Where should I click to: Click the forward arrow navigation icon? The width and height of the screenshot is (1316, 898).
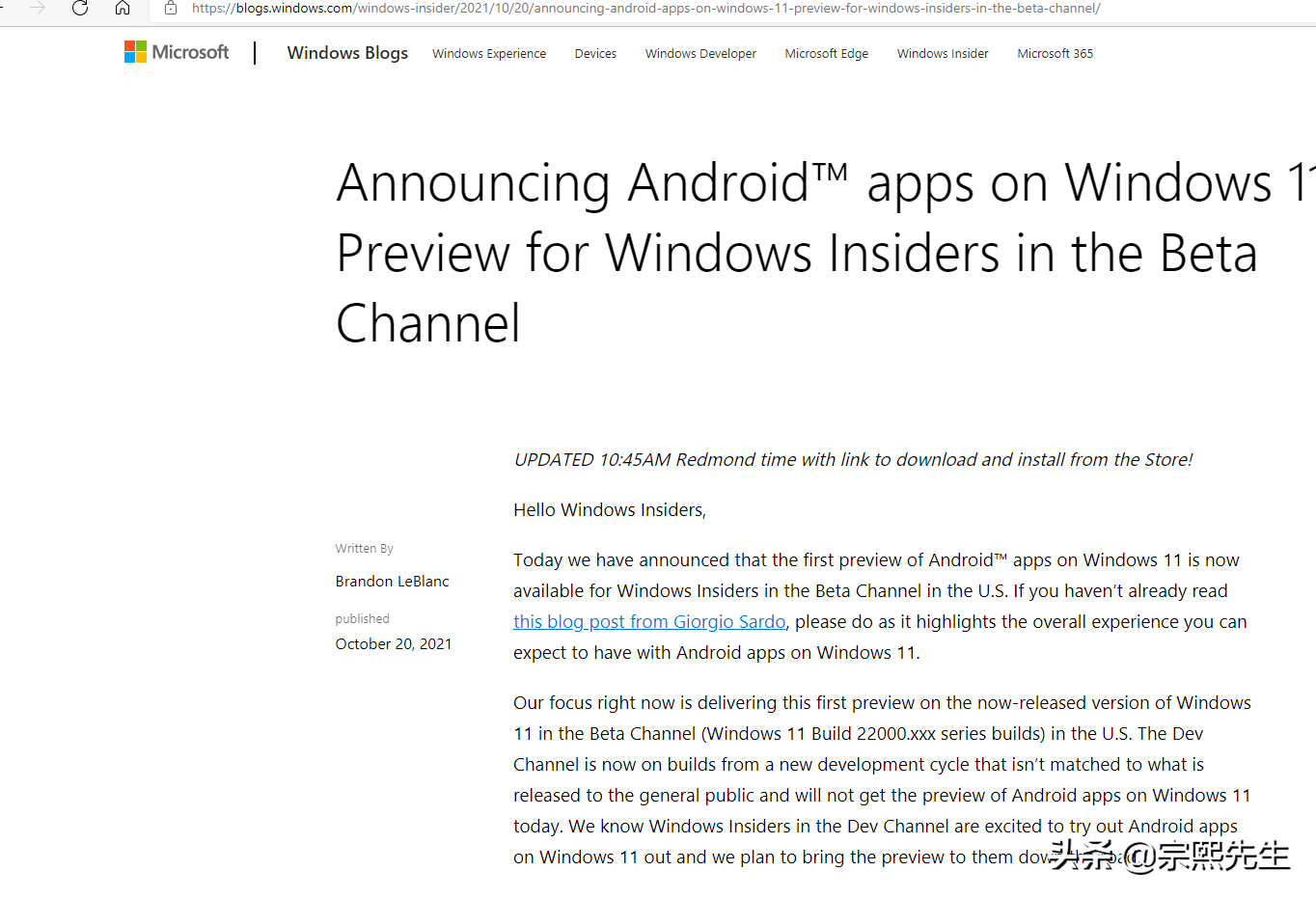tap(38, 8)
